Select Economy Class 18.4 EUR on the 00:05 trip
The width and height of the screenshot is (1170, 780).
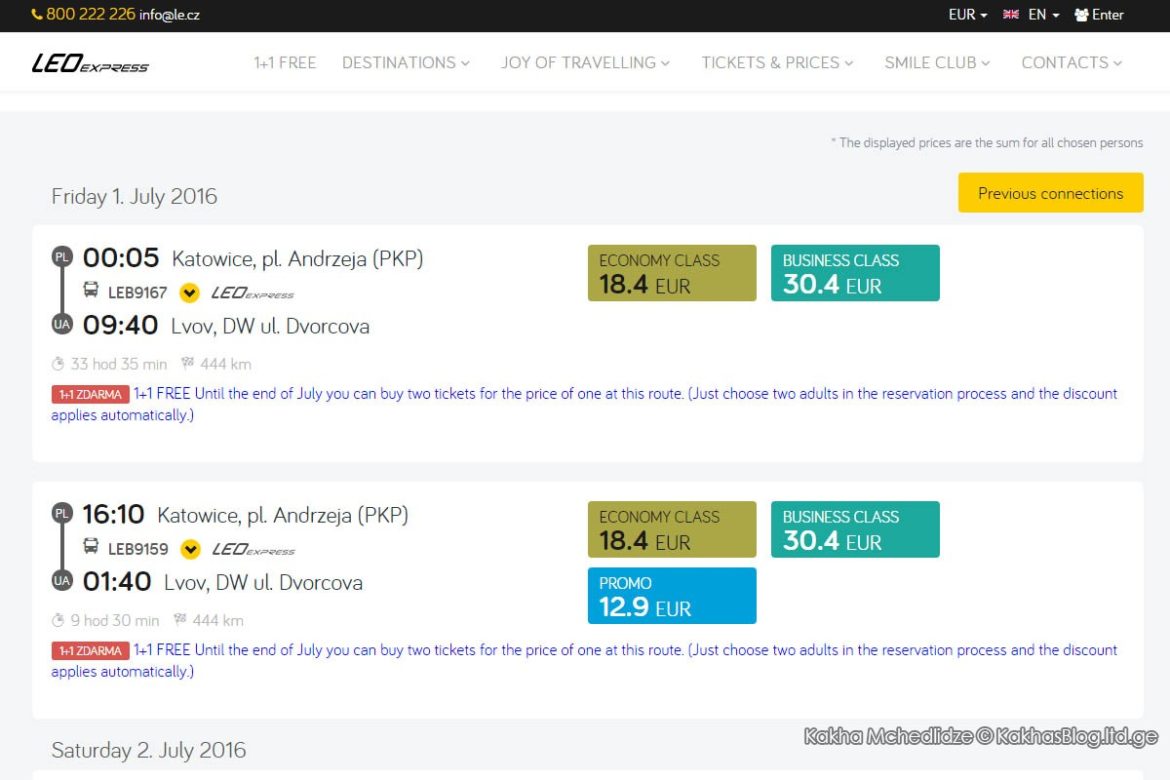tap(672, 273)
